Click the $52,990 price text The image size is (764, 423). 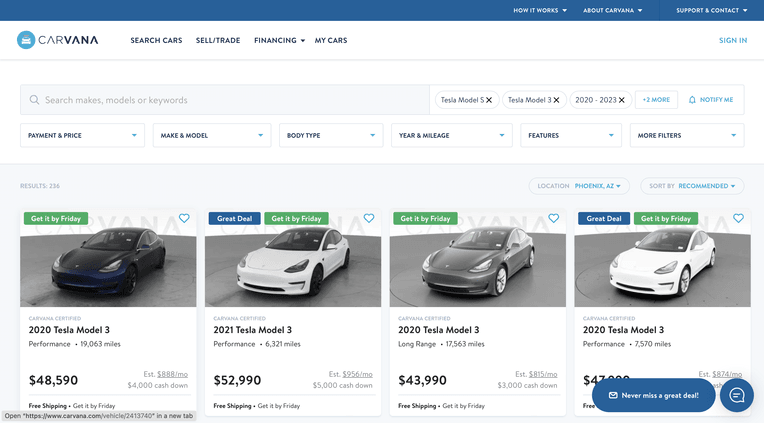coord(237,380)
